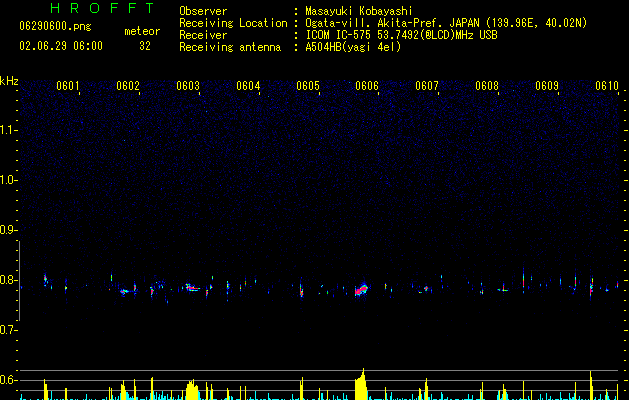The height and width of the screenshot is (400, 629).
Task: Click the timestamp 02.06.29 06:00
Action: coord(61,46)
